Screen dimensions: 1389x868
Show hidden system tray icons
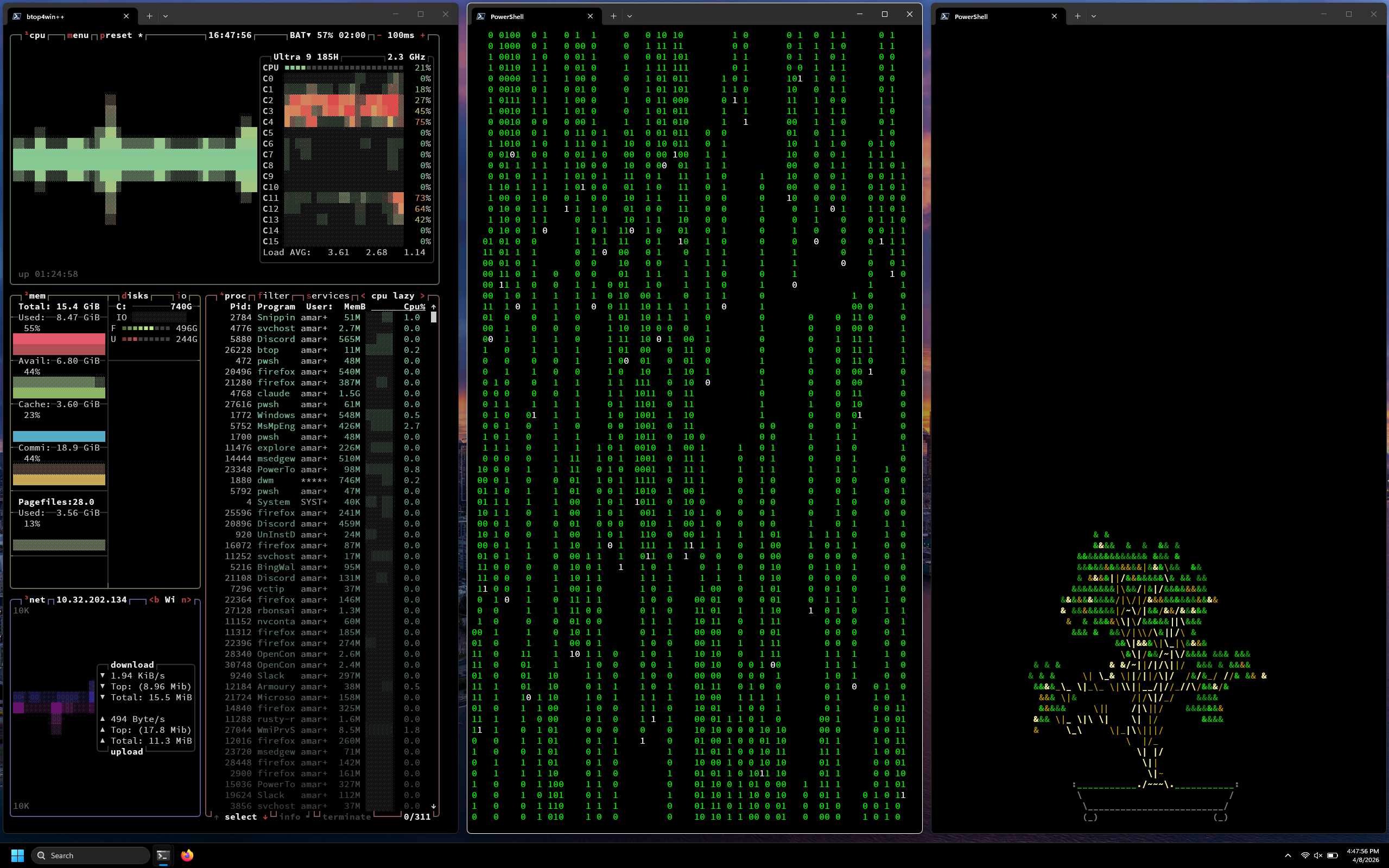1288,856
